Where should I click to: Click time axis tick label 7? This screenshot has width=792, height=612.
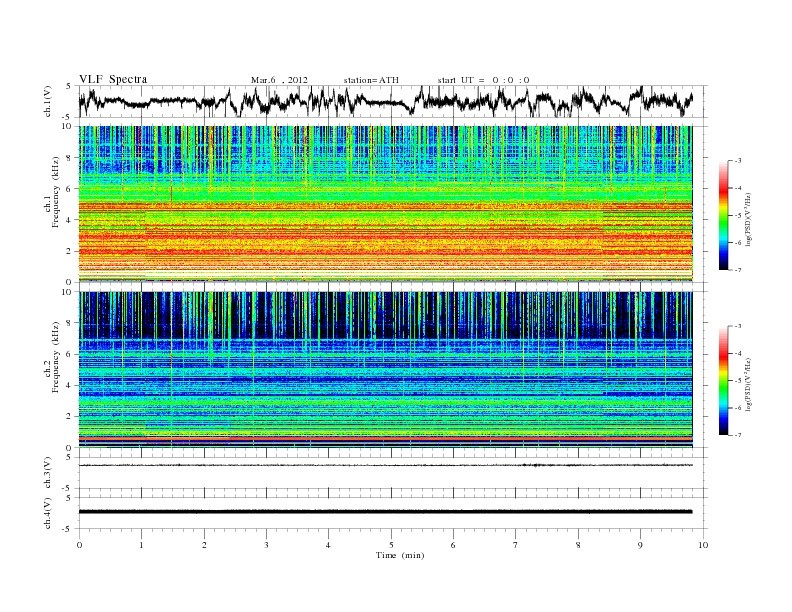tap(516, 545)
